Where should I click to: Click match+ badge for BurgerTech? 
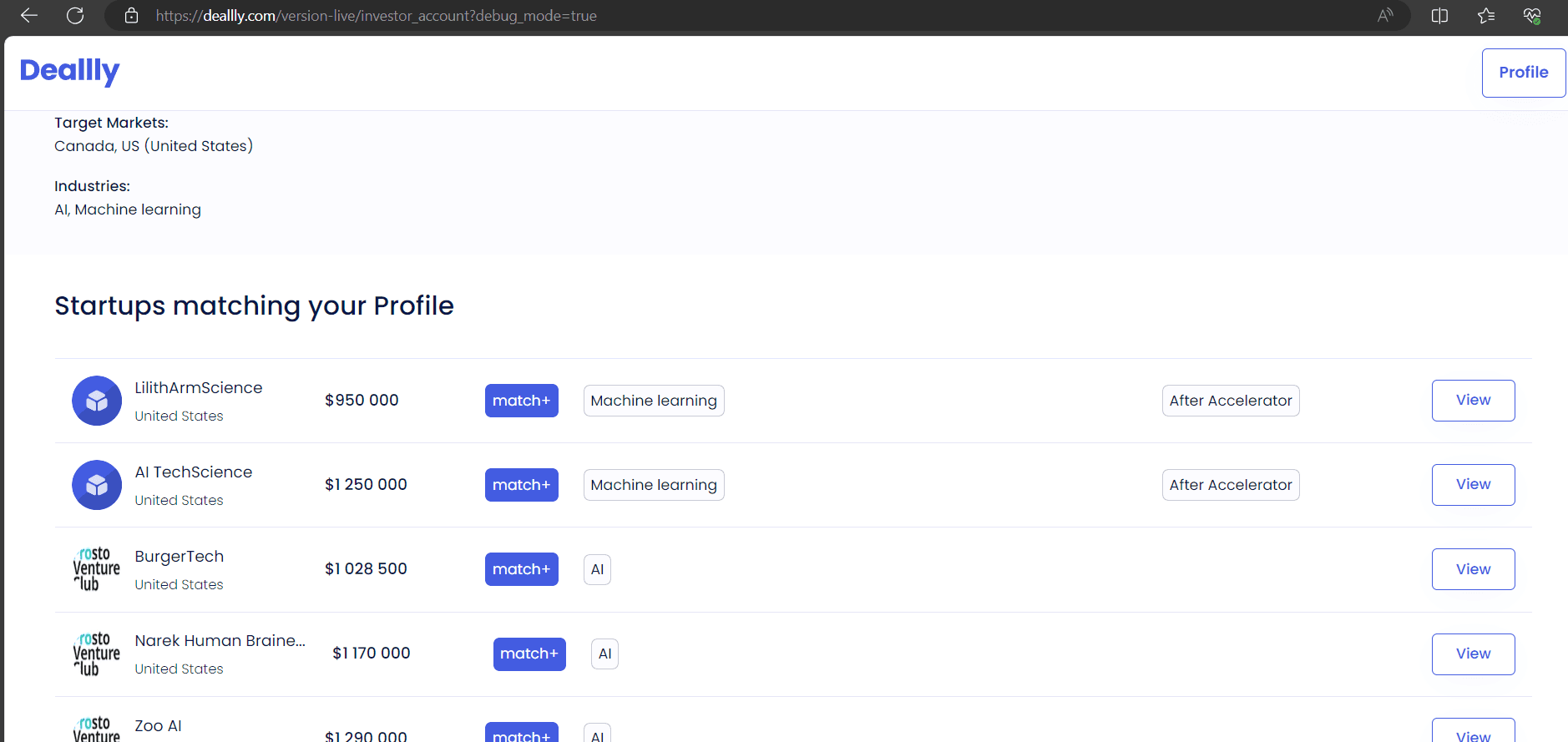[x=522, y=569]
